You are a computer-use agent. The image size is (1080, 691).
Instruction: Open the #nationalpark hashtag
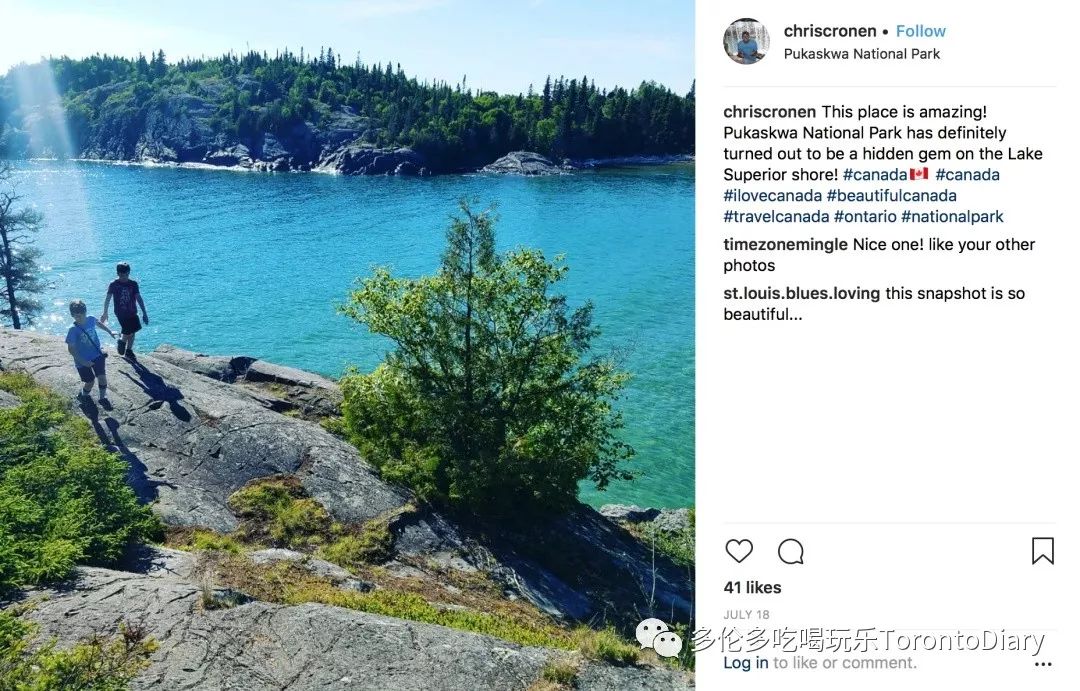953,216
